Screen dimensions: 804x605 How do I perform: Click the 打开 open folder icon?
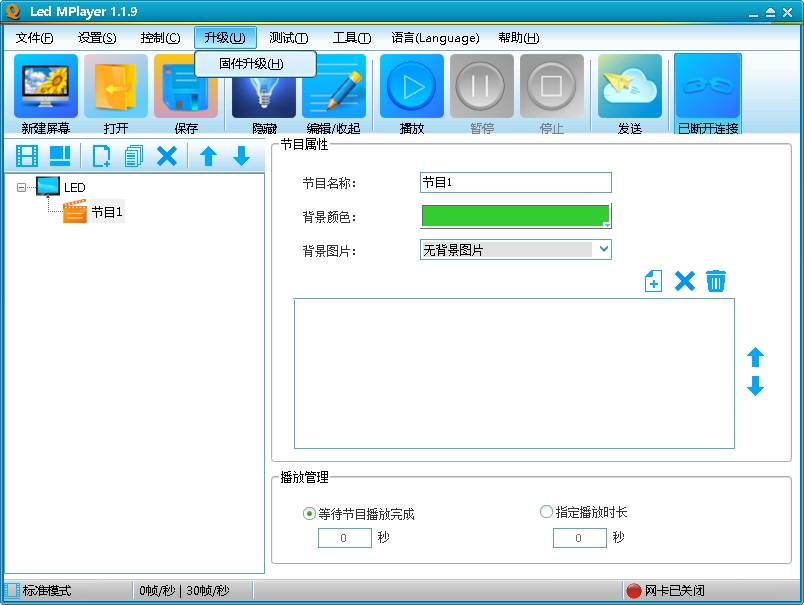point(116,86)
